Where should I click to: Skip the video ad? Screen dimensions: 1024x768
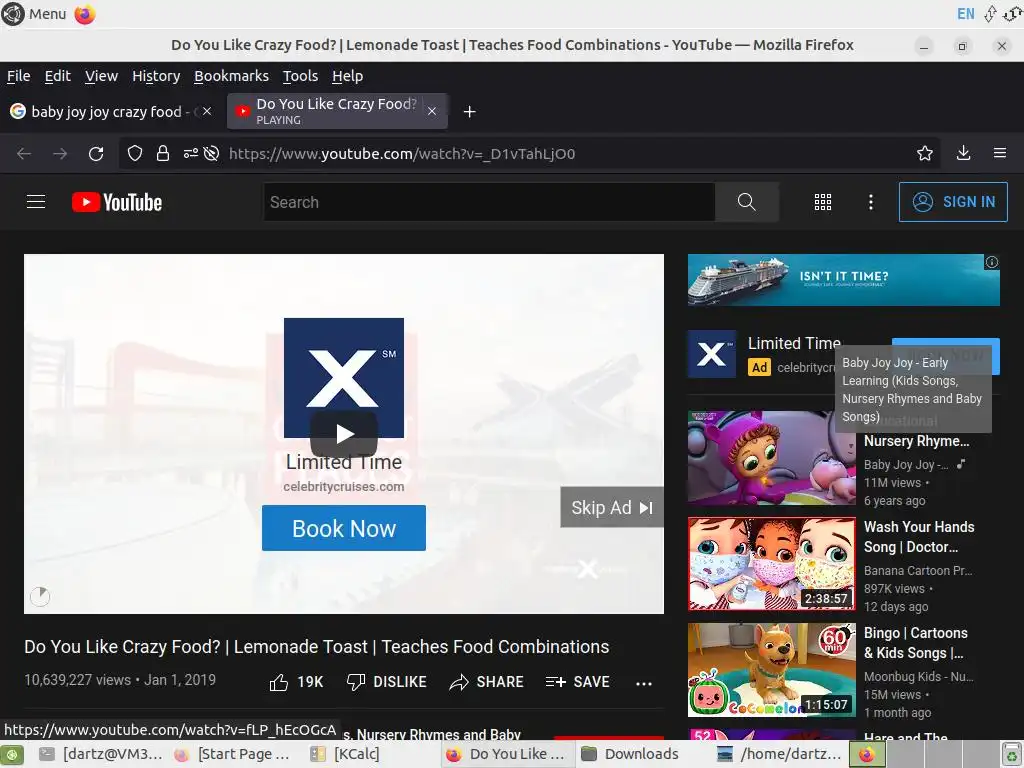[x=611, y=507]
